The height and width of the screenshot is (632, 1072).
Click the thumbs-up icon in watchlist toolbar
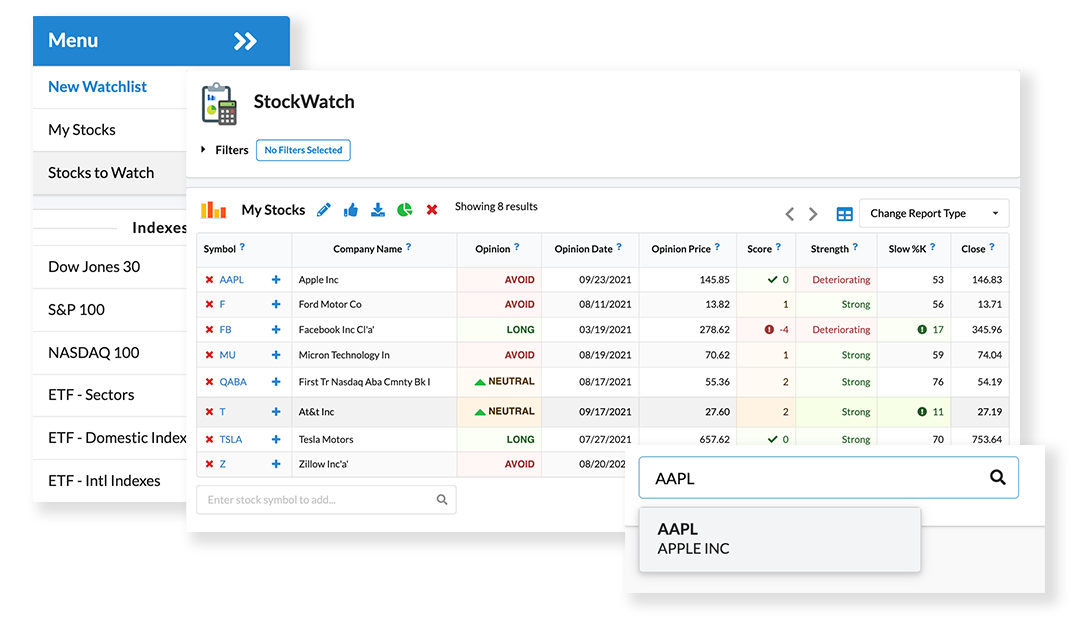pyautogui.click(x=351, y=210)
